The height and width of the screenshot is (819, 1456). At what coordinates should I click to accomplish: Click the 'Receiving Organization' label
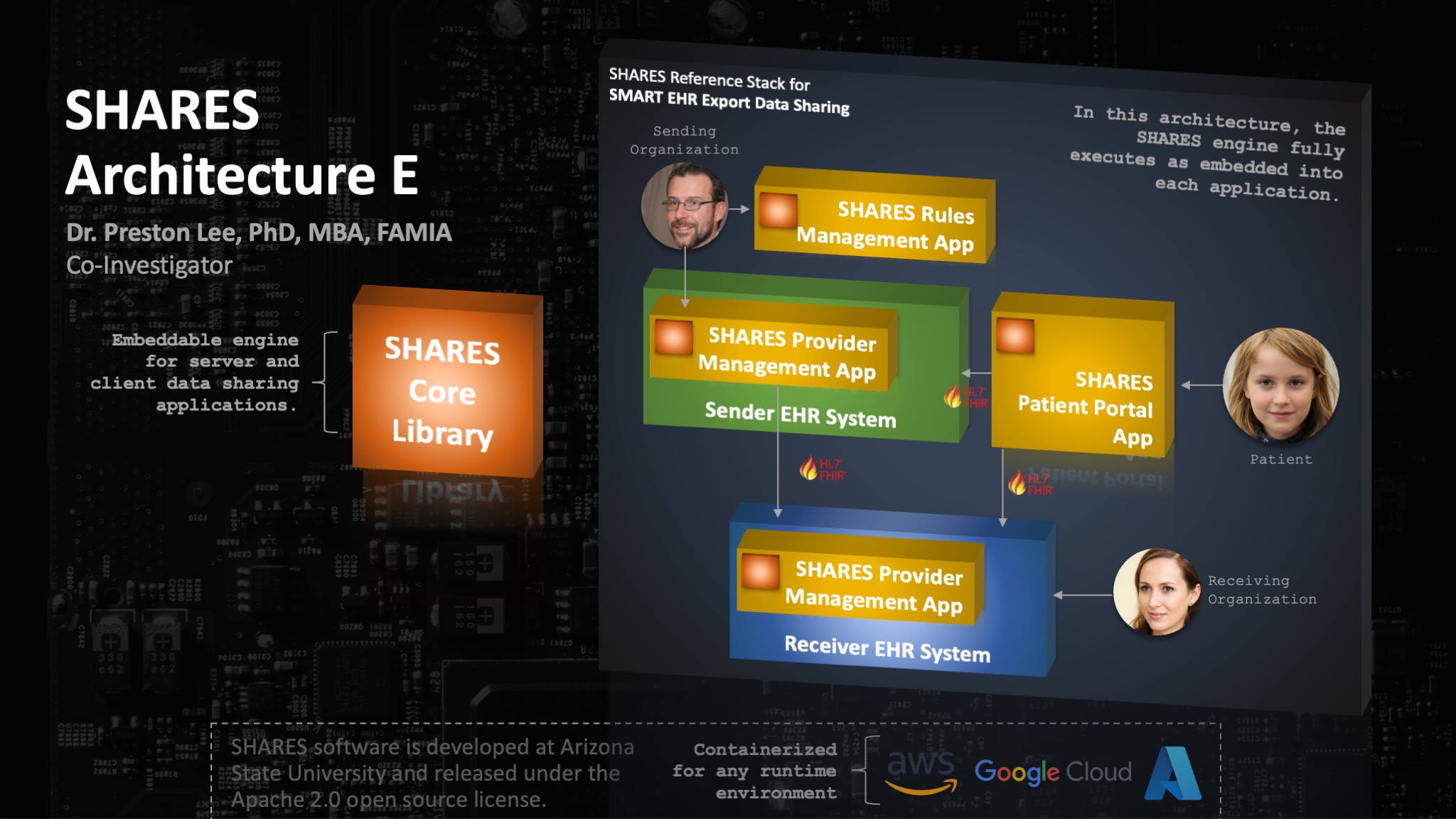point(1262,590)
